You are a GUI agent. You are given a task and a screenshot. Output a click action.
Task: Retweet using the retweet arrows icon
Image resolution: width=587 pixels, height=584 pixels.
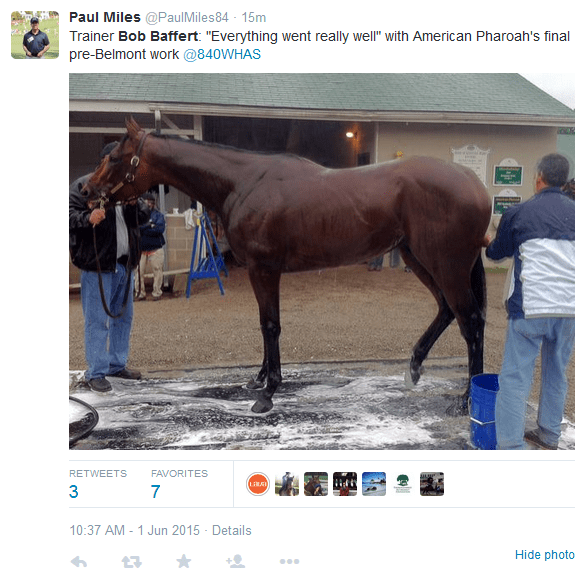pos(131,561)
